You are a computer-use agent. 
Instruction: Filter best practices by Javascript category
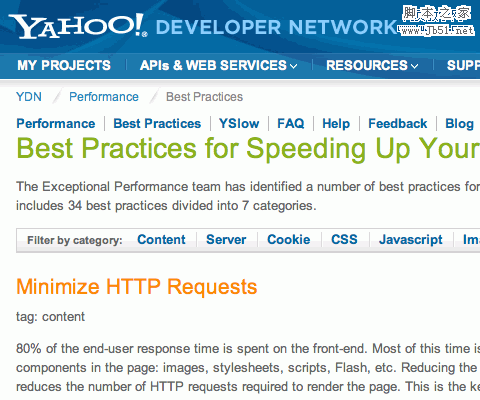[x=411, y=240]
